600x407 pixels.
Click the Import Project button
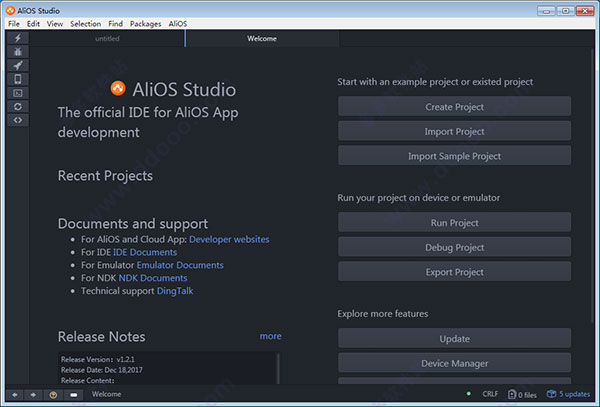click(x=454, y=131)
